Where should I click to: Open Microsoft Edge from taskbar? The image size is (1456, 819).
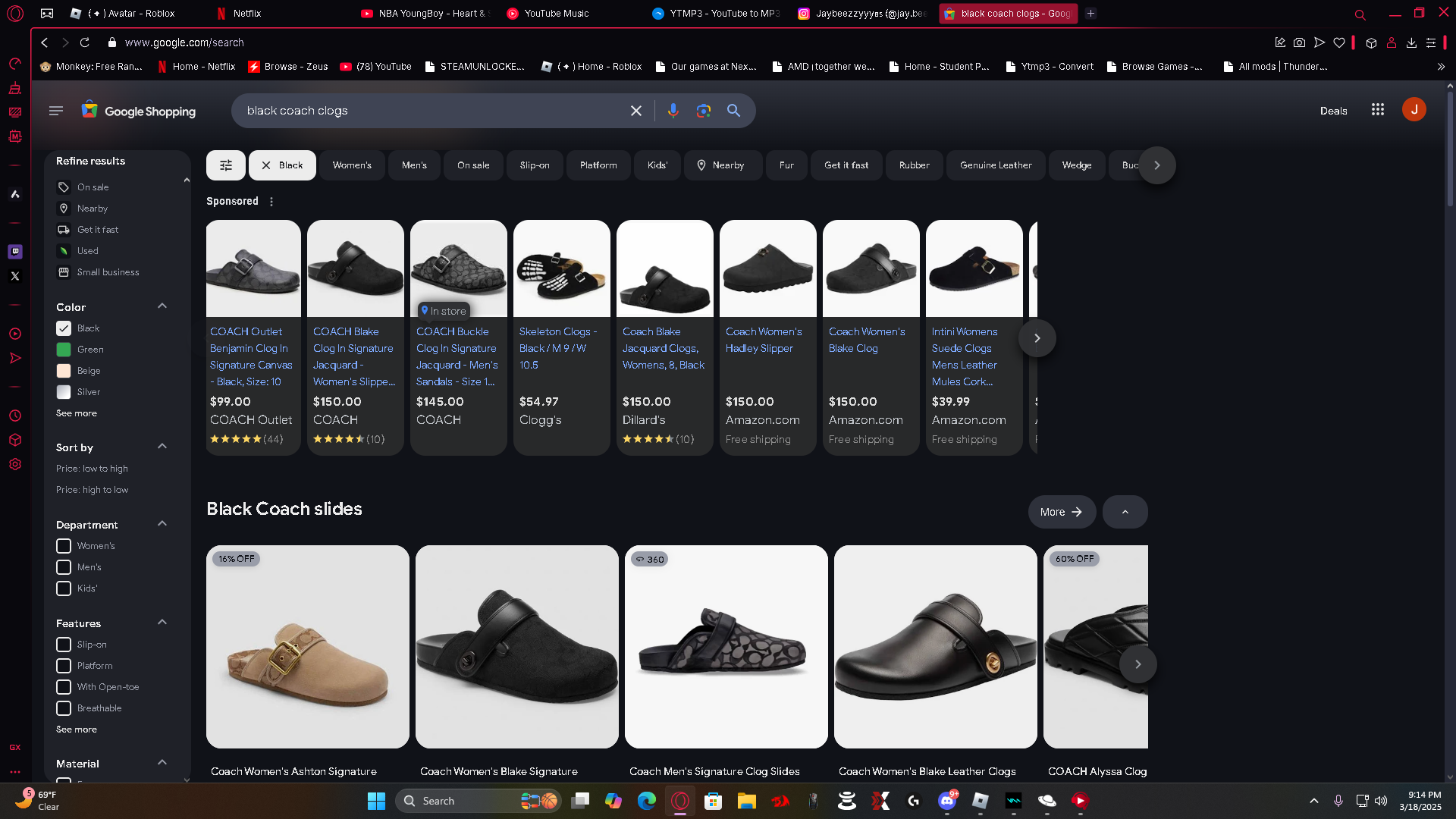click(x=647, y=801)
